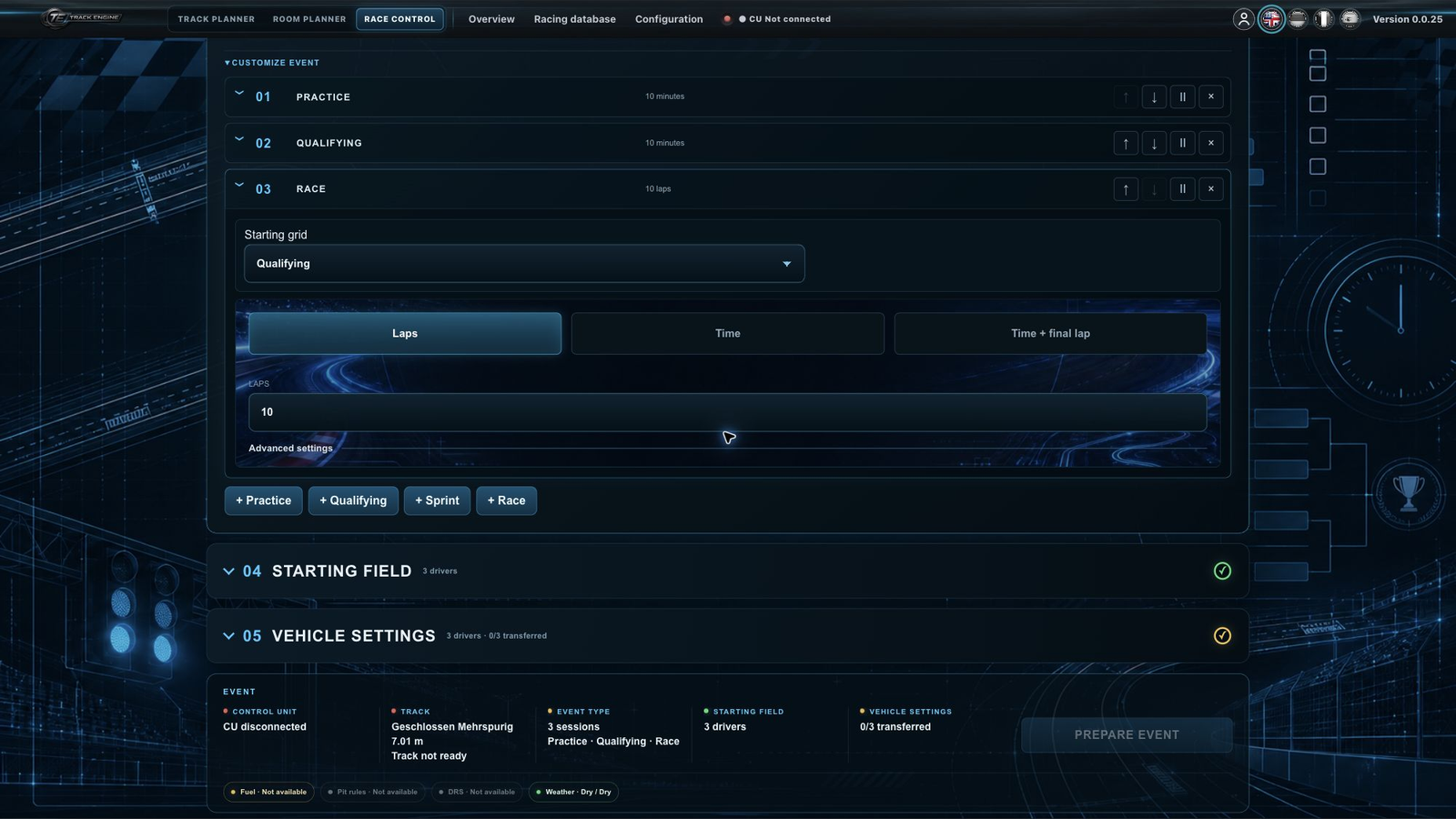Collapse the 03 Race session chevron
This screenshot has height=819, width=1456.
point(239,185)
